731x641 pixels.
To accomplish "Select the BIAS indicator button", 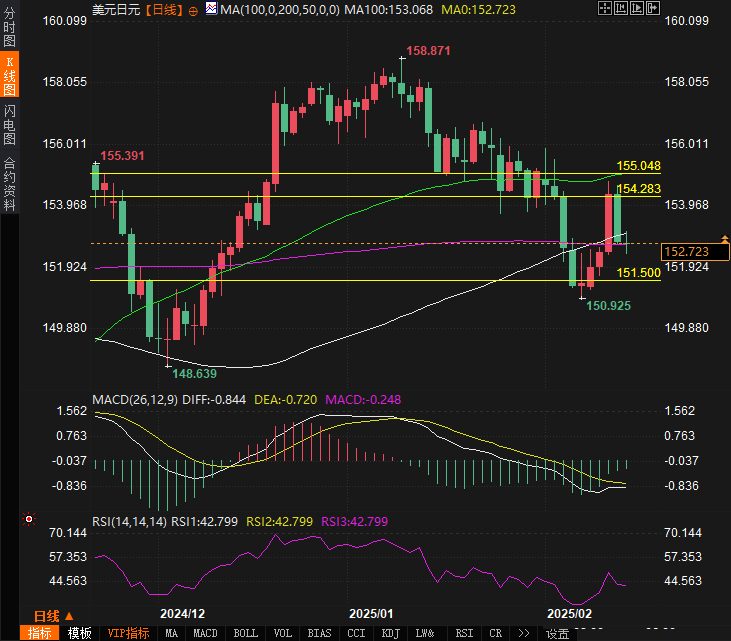I will point(319,633).
